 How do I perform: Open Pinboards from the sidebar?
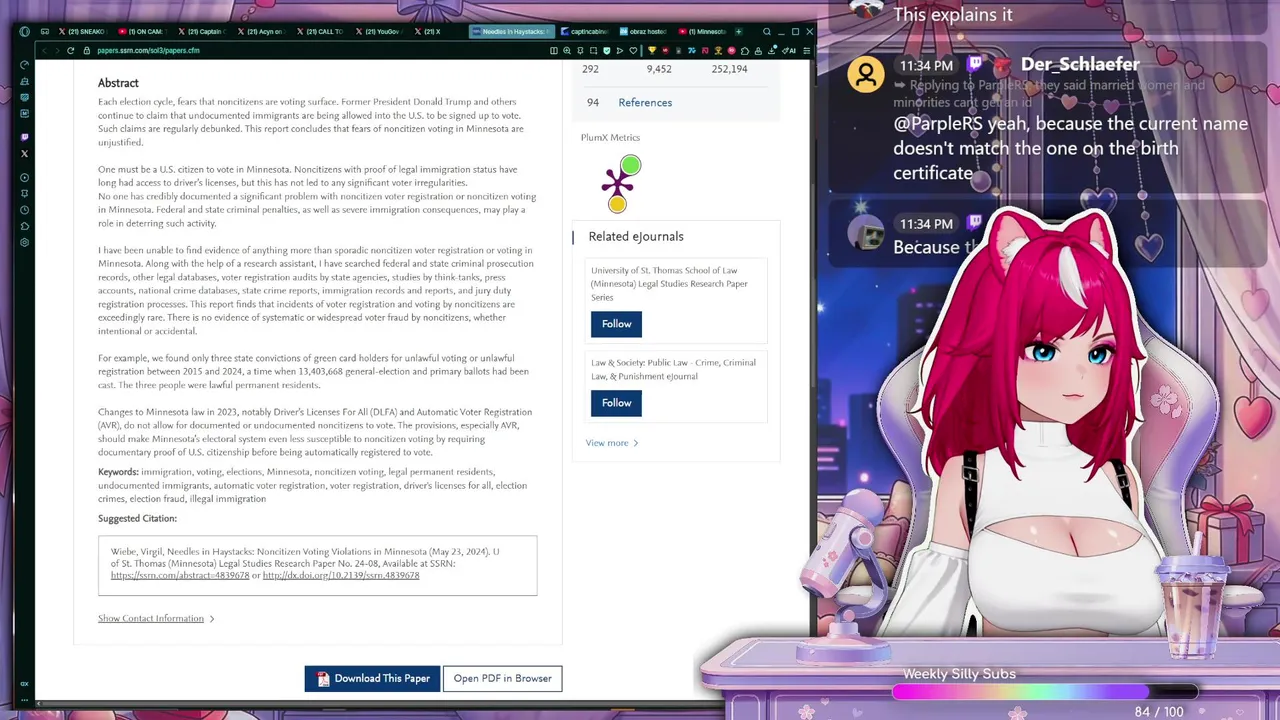24,193
